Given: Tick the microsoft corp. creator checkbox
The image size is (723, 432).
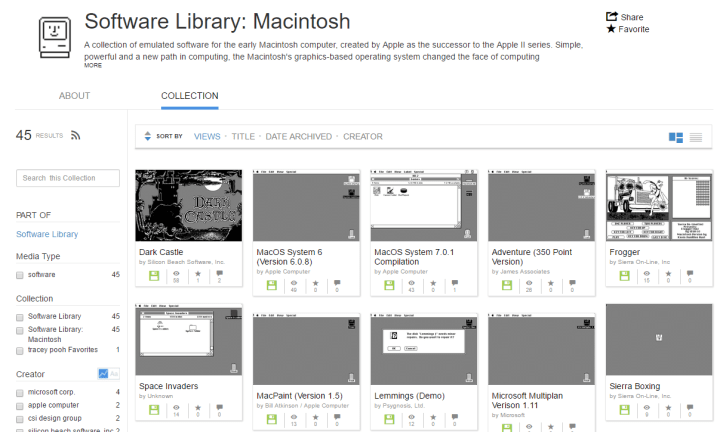Looking at the screenshot, I should pos(19,392).
